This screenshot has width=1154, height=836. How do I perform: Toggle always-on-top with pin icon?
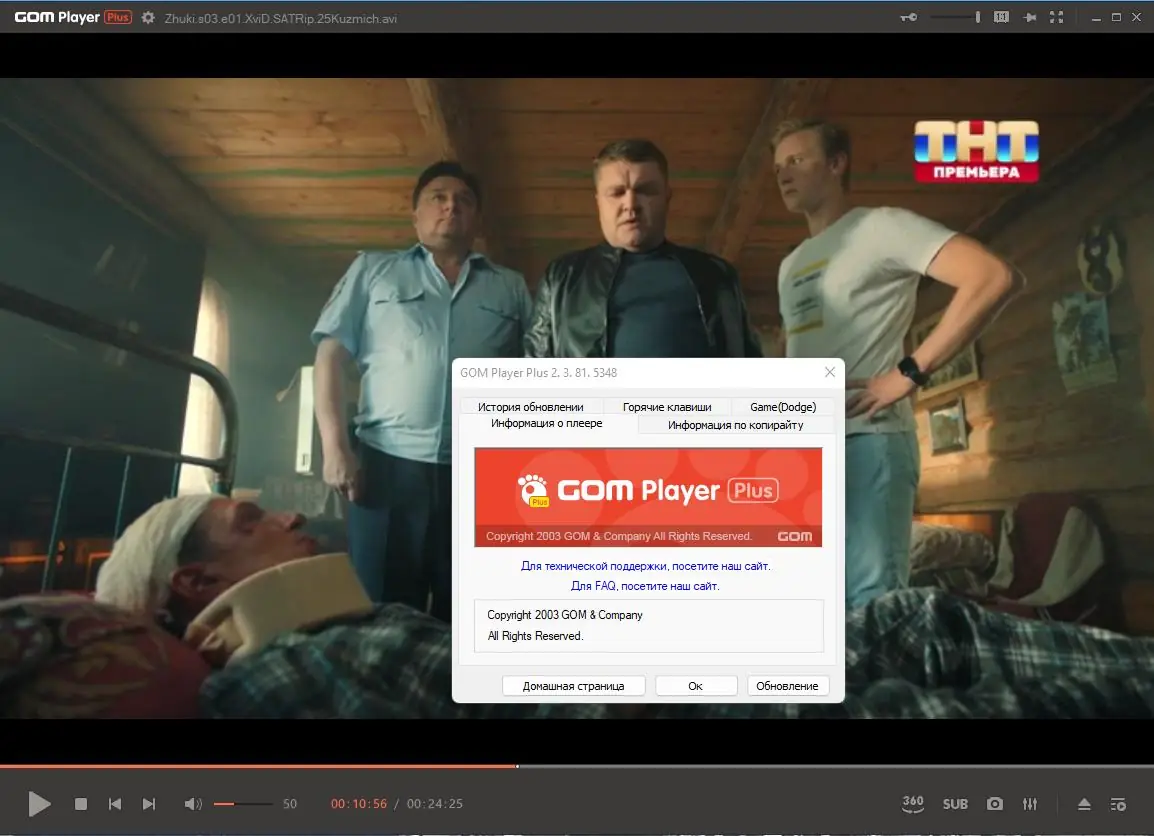click(1029, 17)
